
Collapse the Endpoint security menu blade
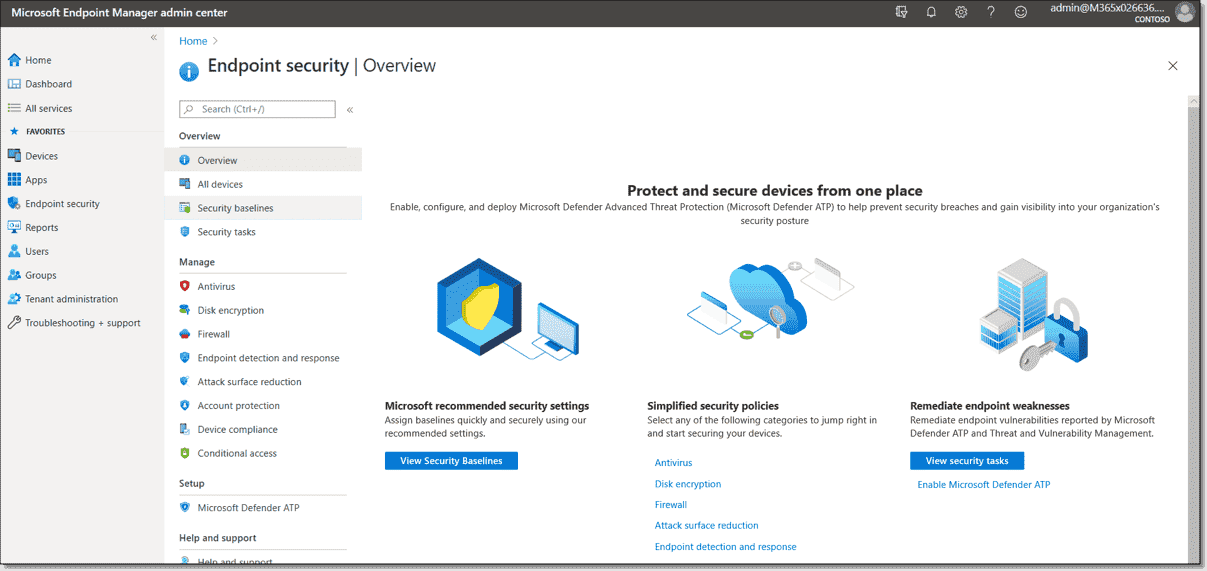pos(350,110)
